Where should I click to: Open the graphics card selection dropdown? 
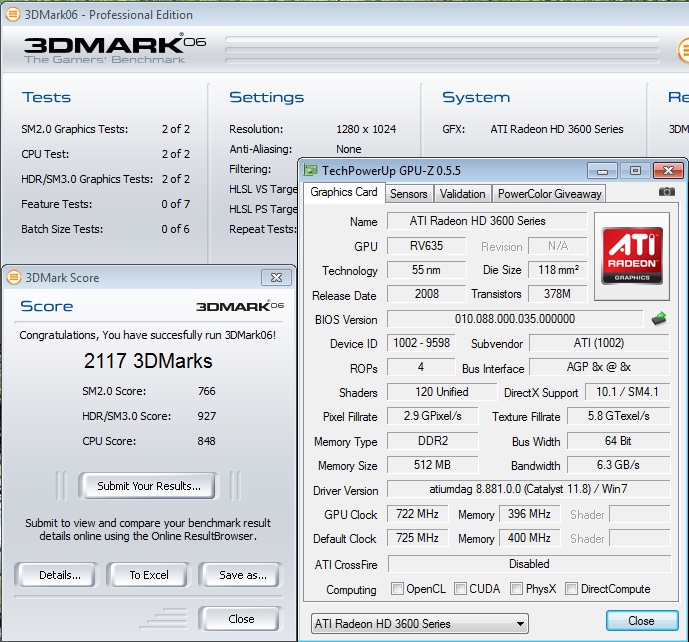420,624
